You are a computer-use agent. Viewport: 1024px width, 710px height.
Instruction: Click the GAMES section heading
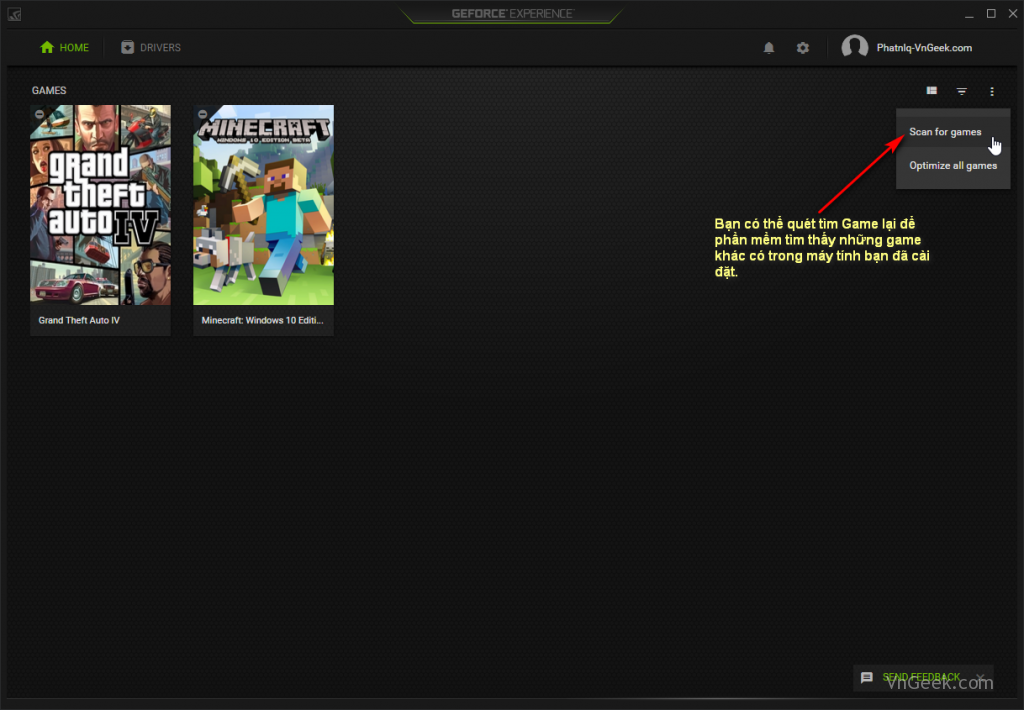pos(49,91)
